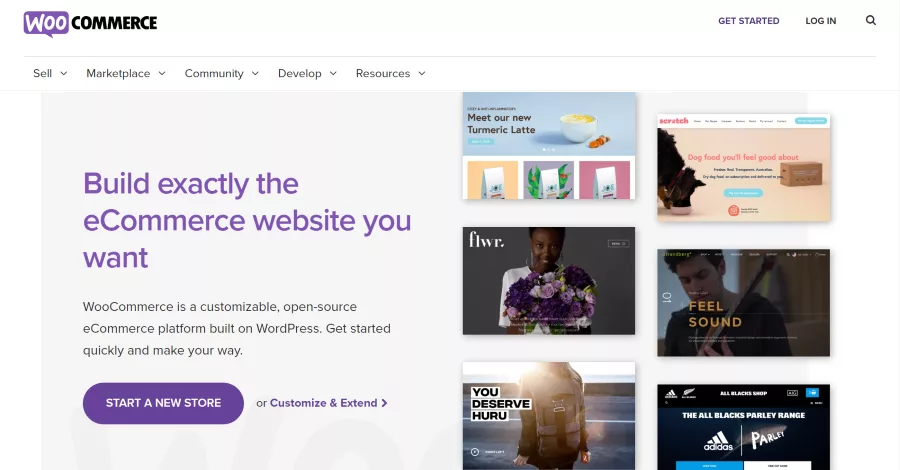Click the WooCommerce logo
Screen dimensions: 900x470
click(x=90, y=24)
